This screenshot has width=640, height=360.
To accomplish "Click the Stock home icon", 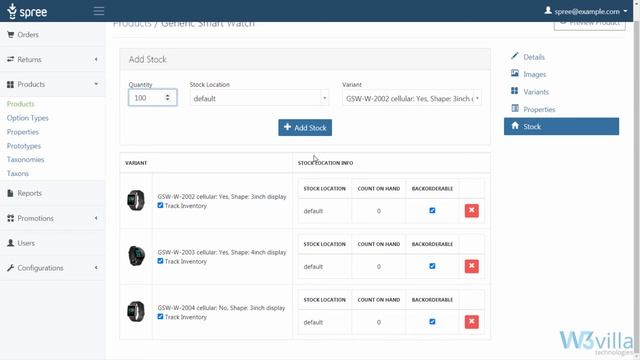I will [515, 126].
